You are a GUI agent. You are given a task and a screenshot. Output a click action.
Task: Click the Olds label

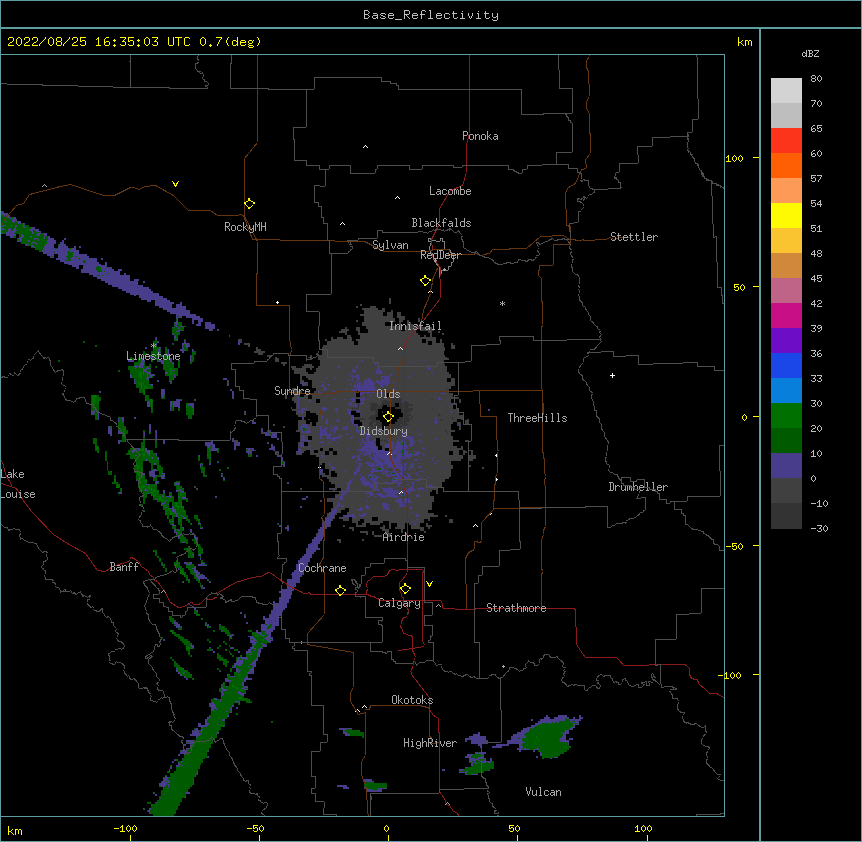pos(388,394)
